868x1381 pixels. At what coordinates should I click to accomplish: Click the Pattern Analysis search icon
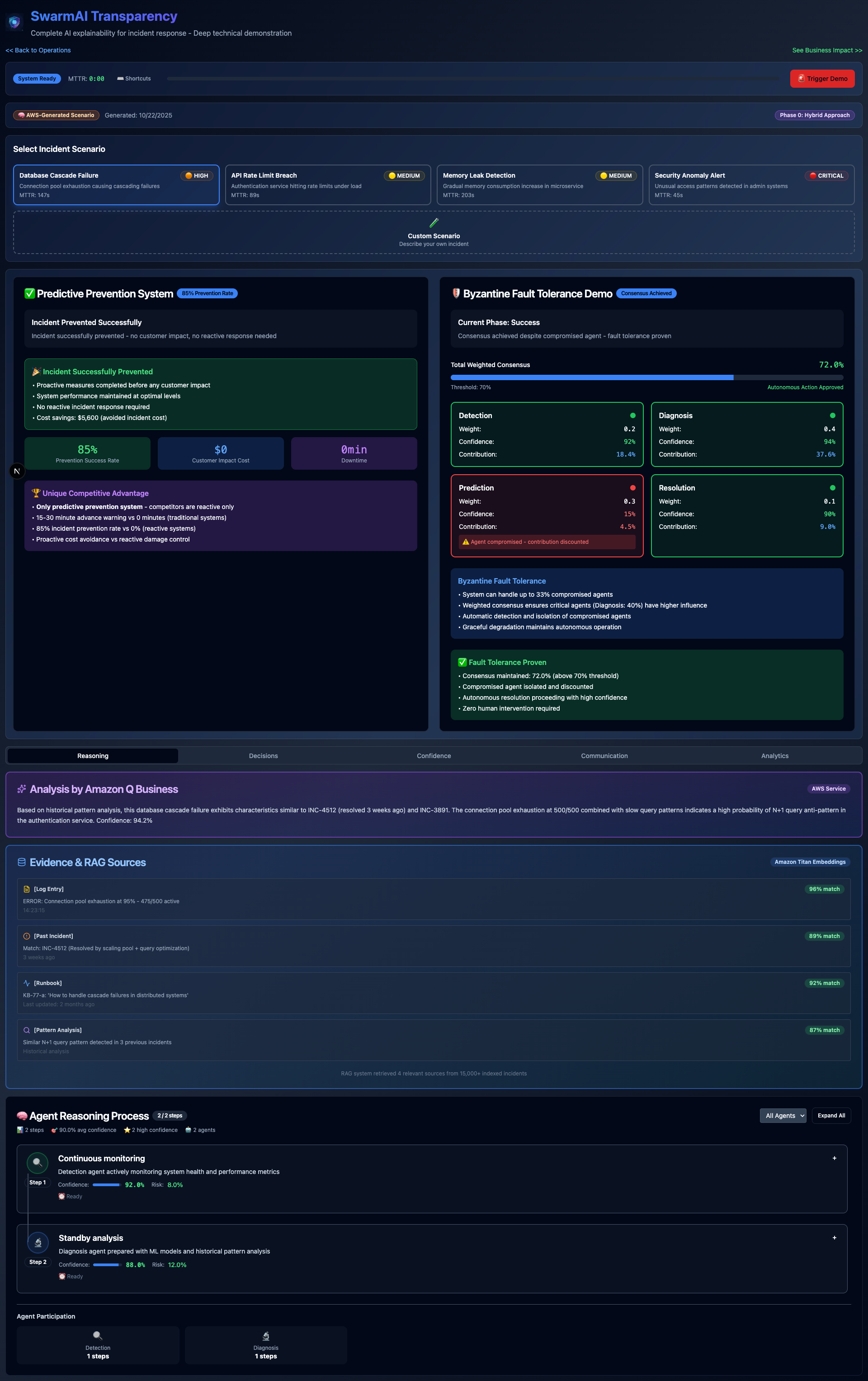coord(26,1030)
